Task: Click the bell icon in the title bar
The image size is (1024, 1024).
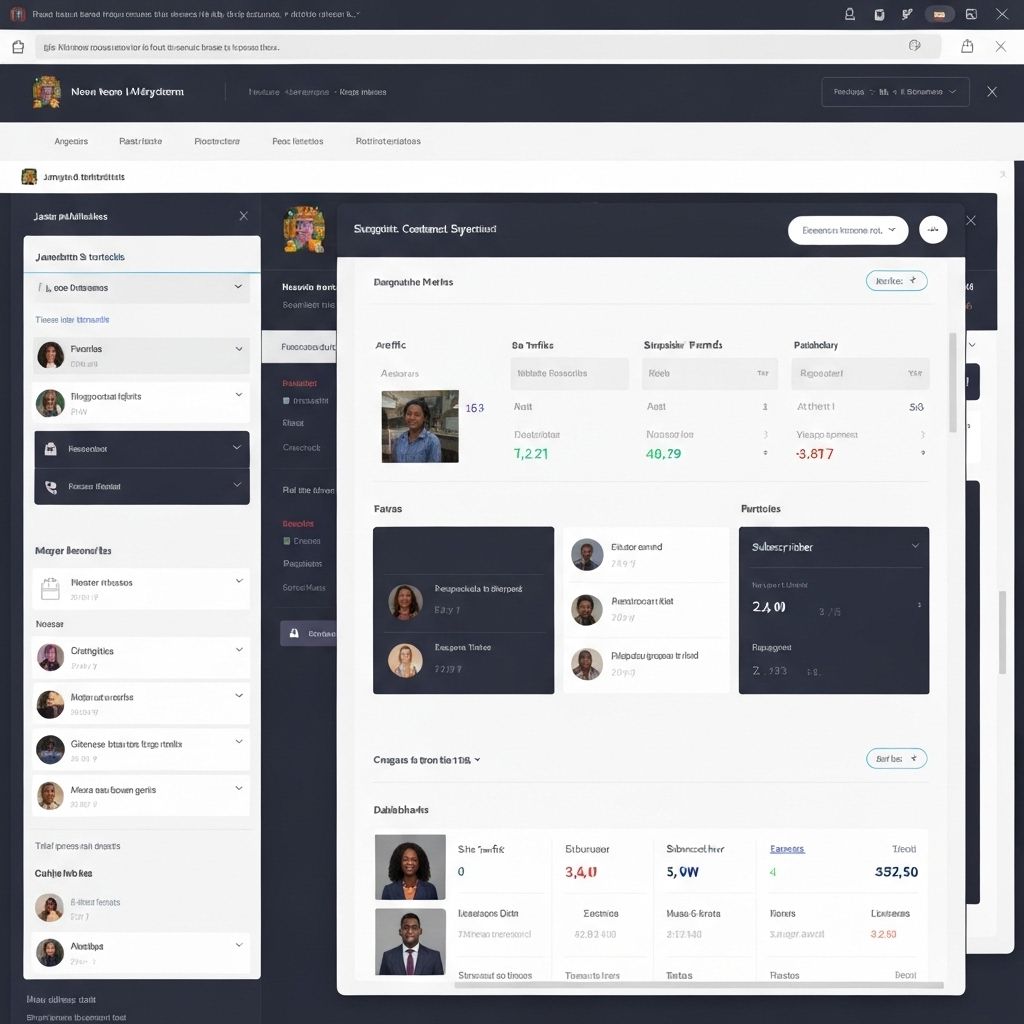Action: pos(850,14)
